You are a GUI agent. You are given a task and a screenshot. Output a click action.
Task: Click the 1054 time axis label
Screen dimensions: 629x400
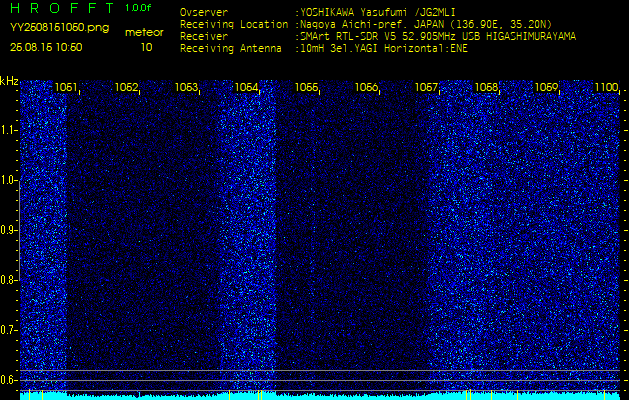[246, 87]
